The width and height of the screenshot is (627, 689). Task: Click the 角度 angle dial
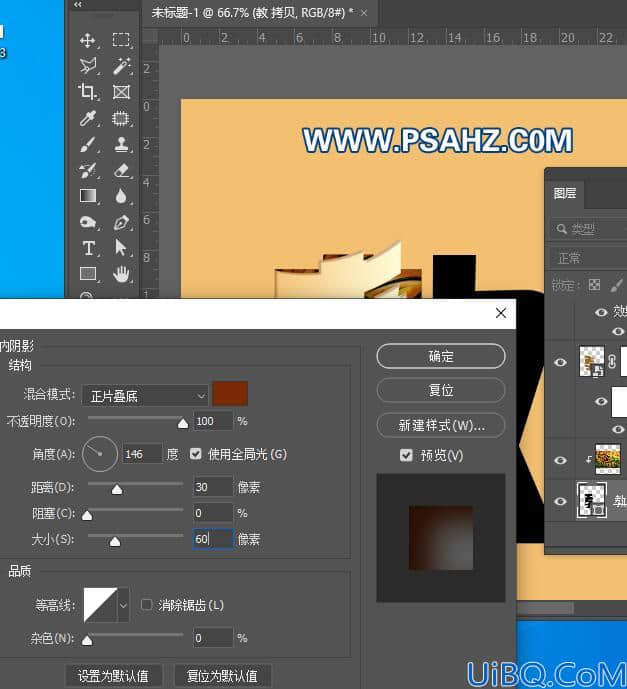click(100, 453)
